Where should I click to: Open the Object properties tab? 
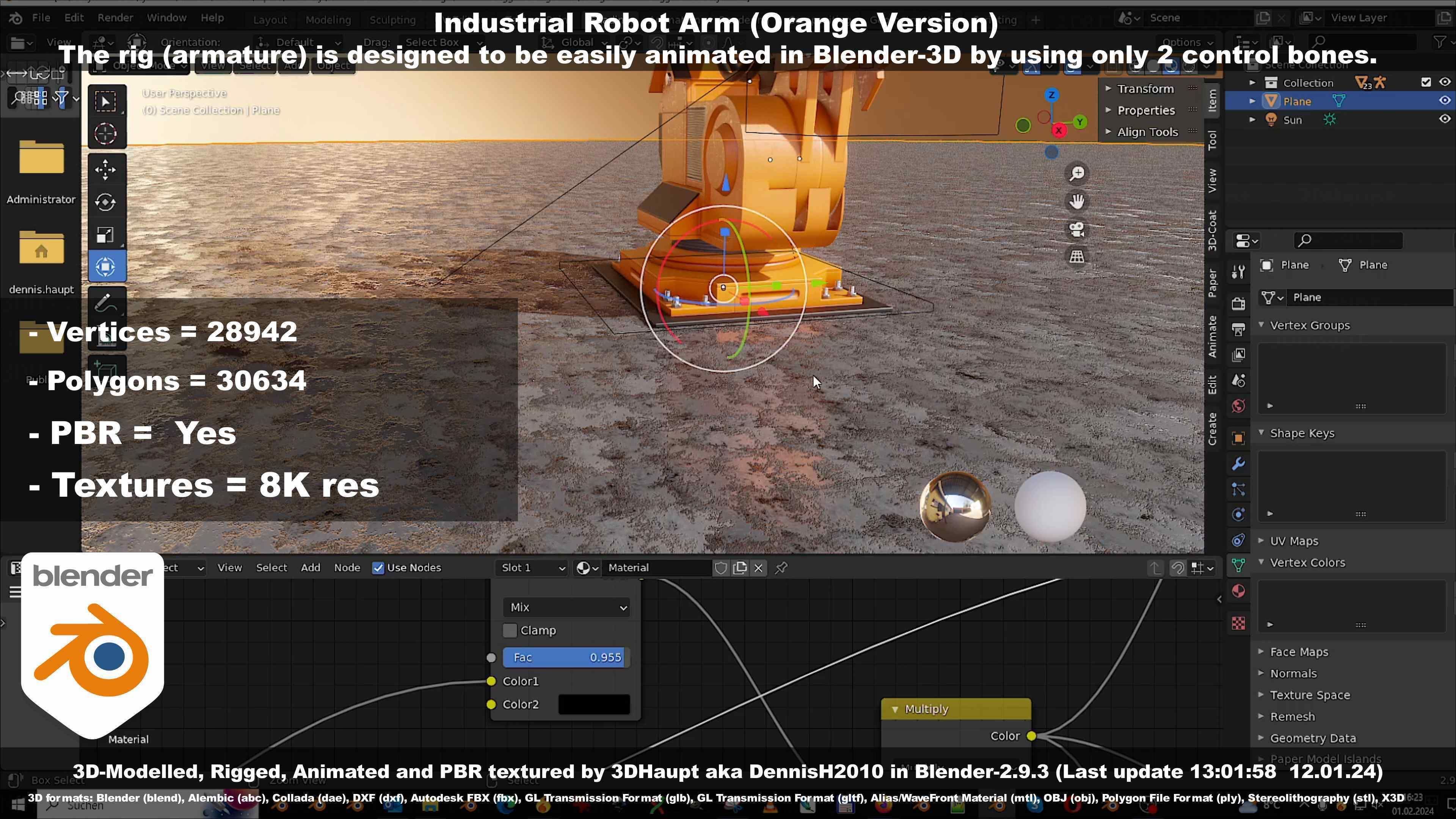point(1238,439)
